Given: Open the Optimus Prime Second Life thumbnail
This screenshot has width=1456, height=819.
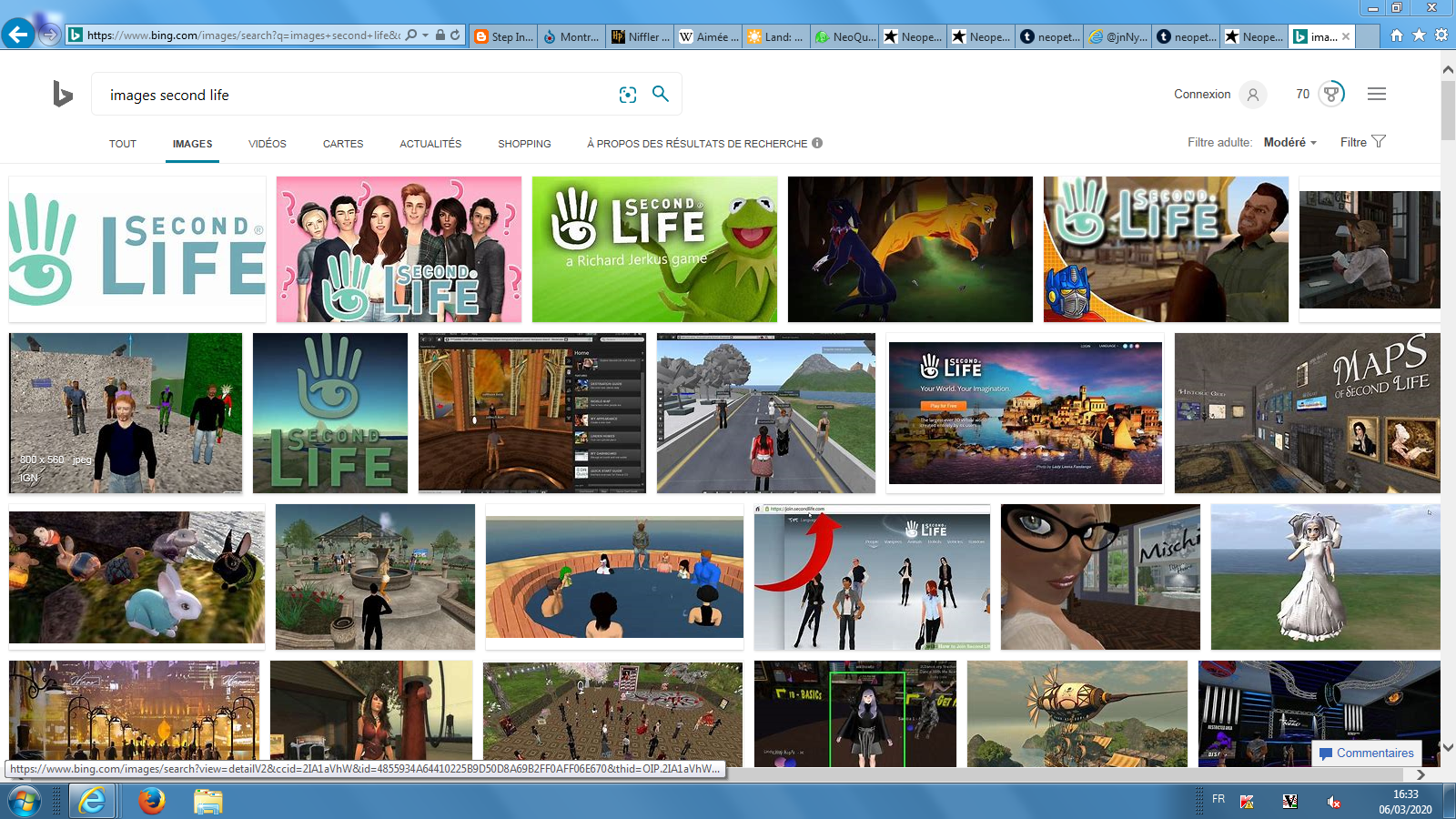Looking at the screenshot, I should point(1166,249).
